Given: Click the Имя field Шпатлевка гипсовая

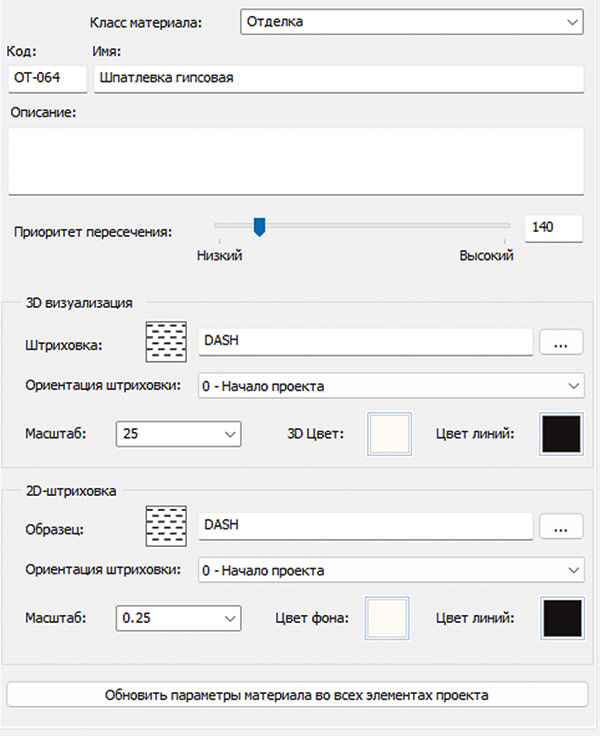Looking at the screenshot, I should (x=338, y=78).
